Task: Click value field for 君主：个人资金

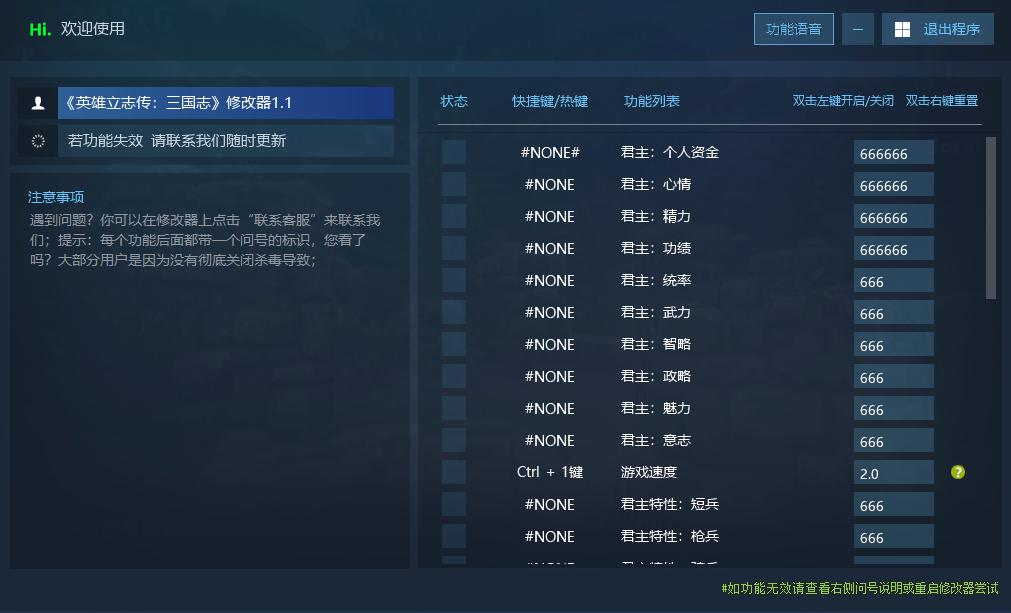Action: pyautogui.click(x=894, y=153)
